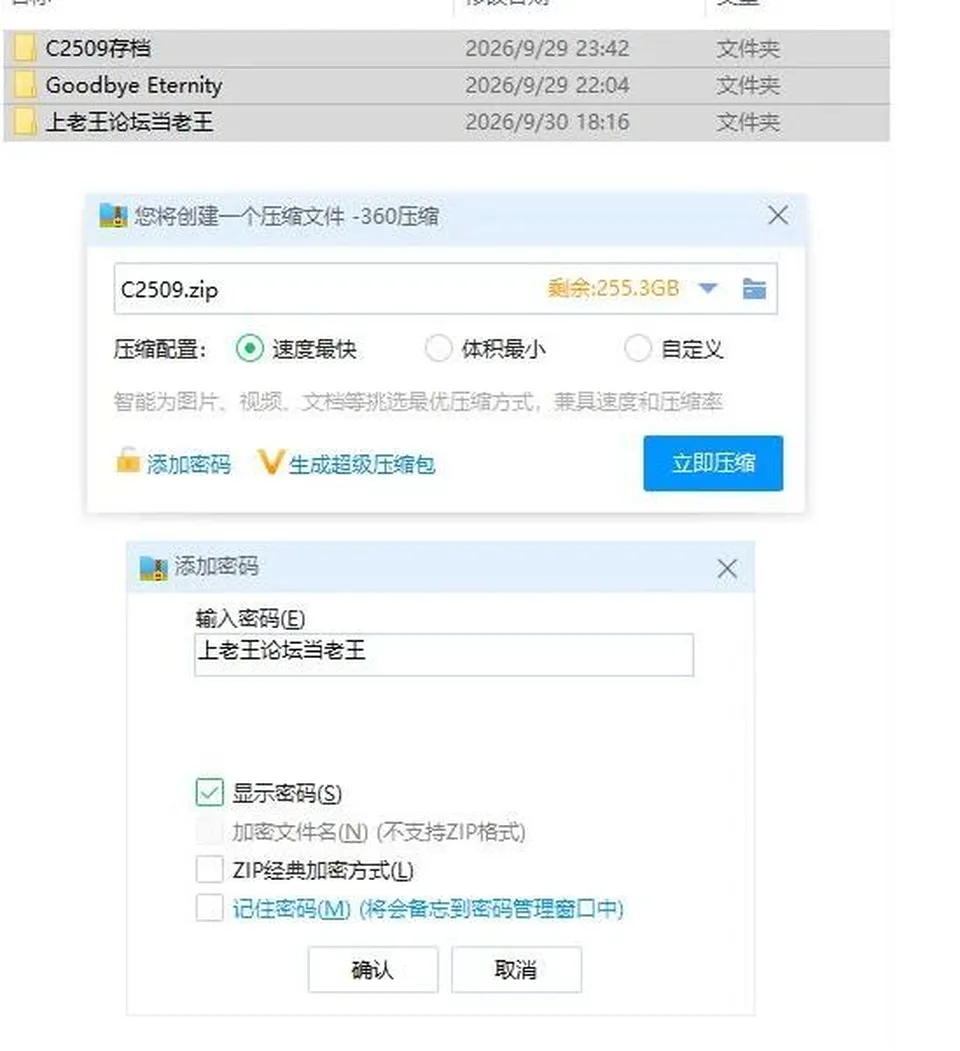
Task: Select the C2509存档 folder icon
Action: (24, 48)
